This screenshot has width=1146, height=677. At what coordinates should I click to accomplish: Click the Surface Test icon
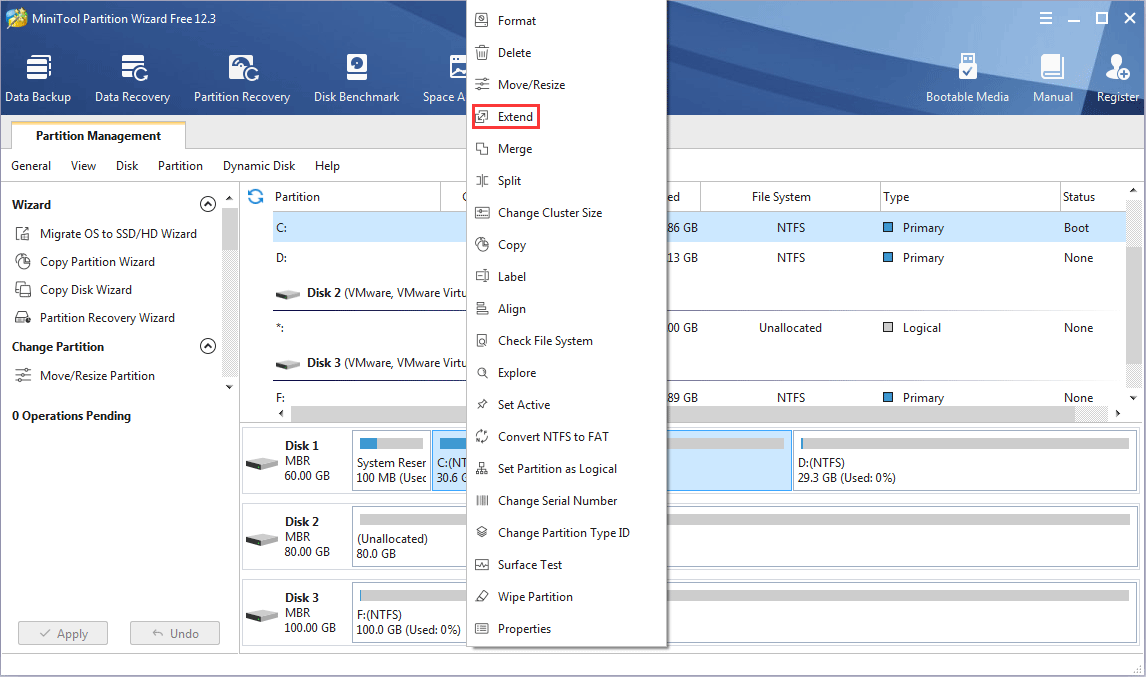pyautogui.click(x=482, y=564)
